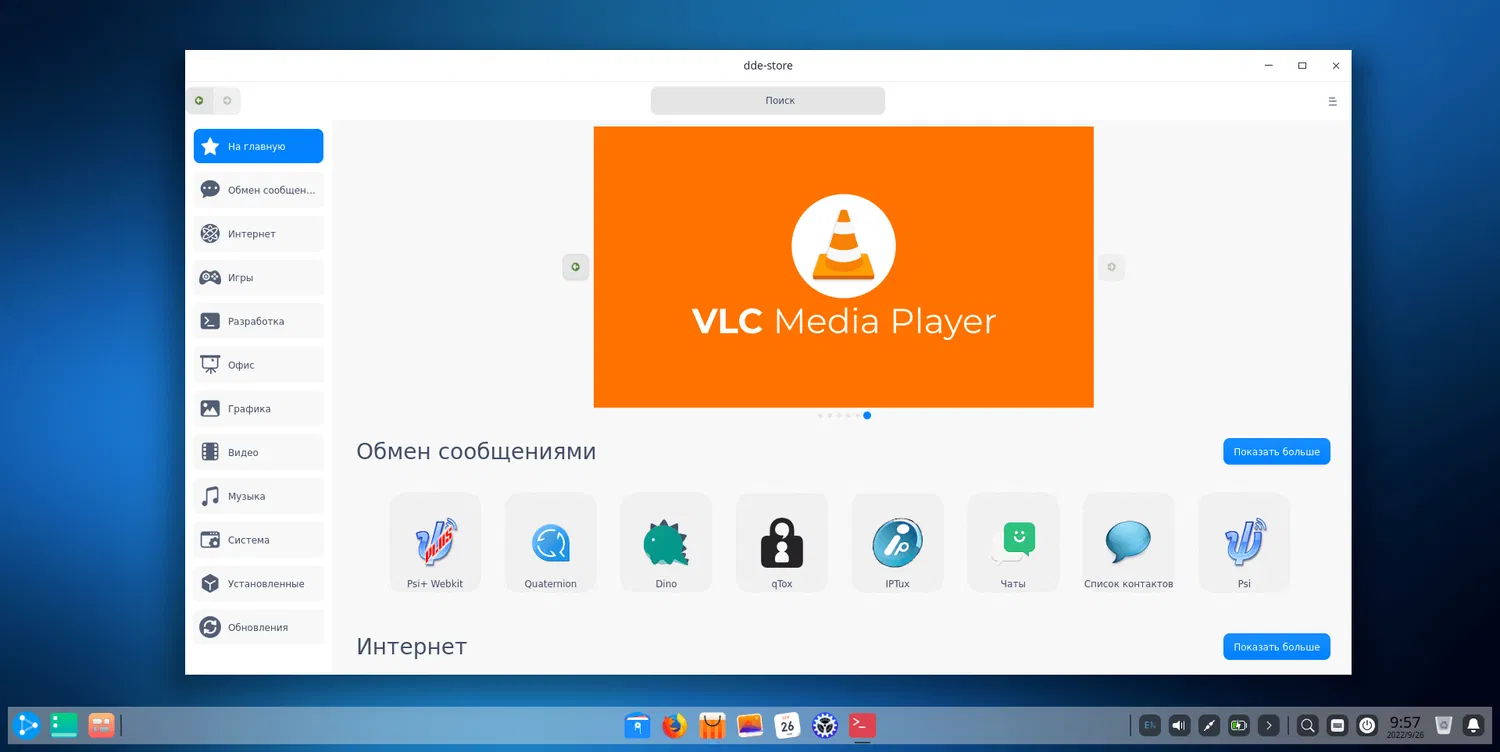Viewport: 1500px width, 752px height.
Task: Go forward with the toolbar forward arrow
Action: [227, 101]
